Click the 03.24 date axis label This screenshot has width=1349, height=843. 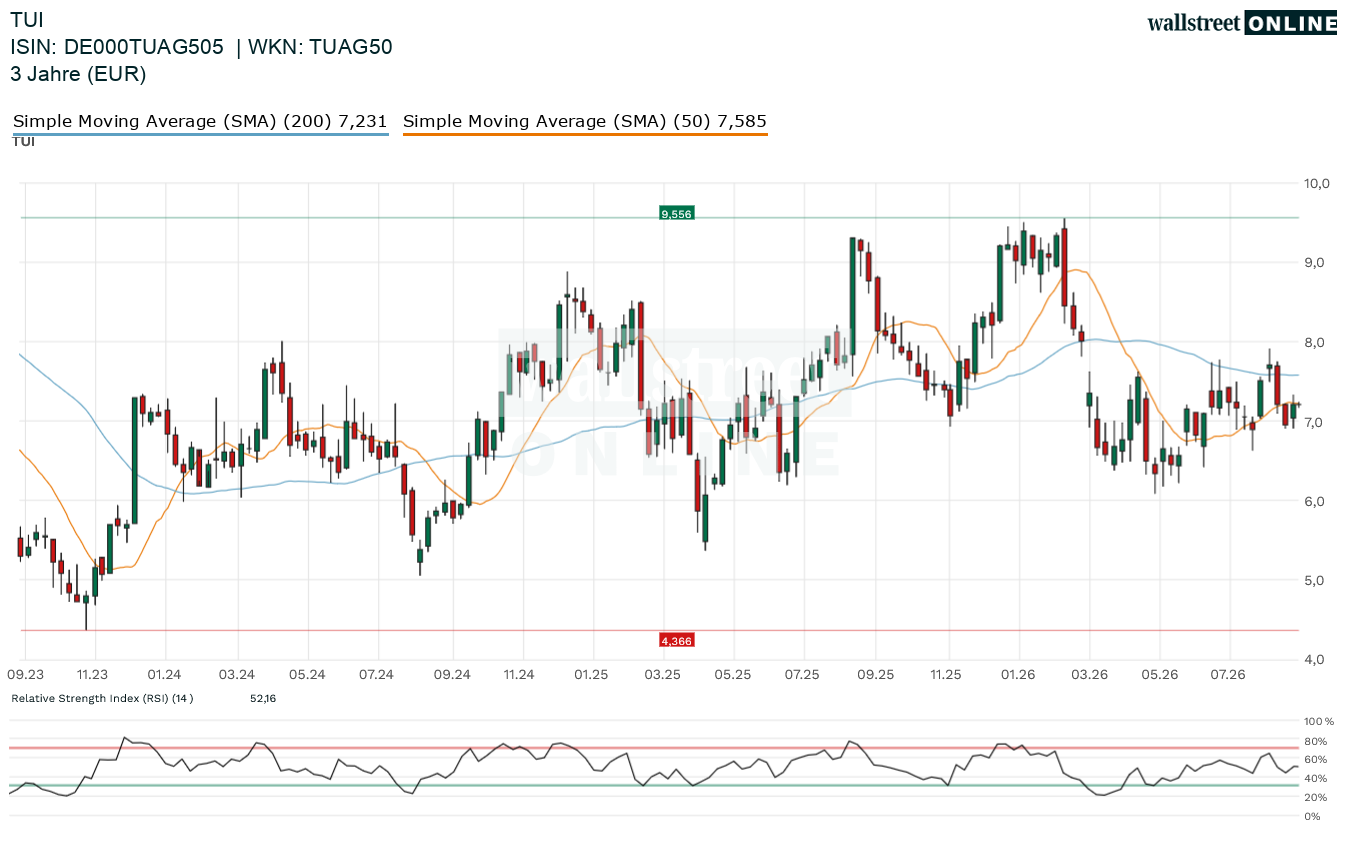point(237,675)
